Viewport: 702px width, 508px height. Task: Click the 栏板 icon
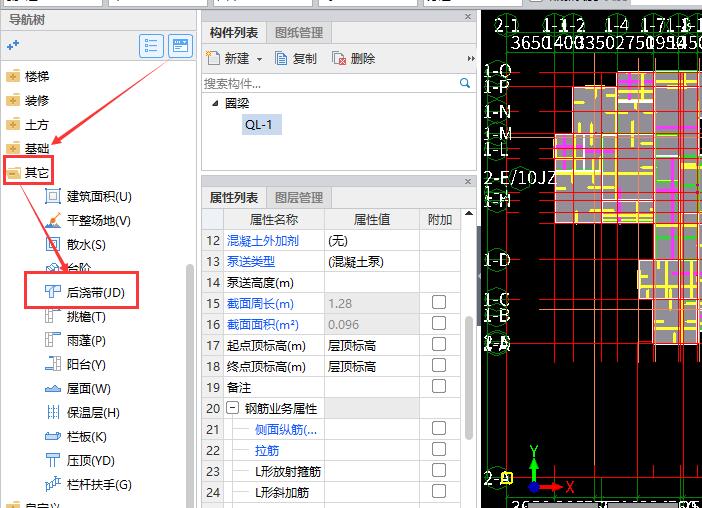[53, 436]
